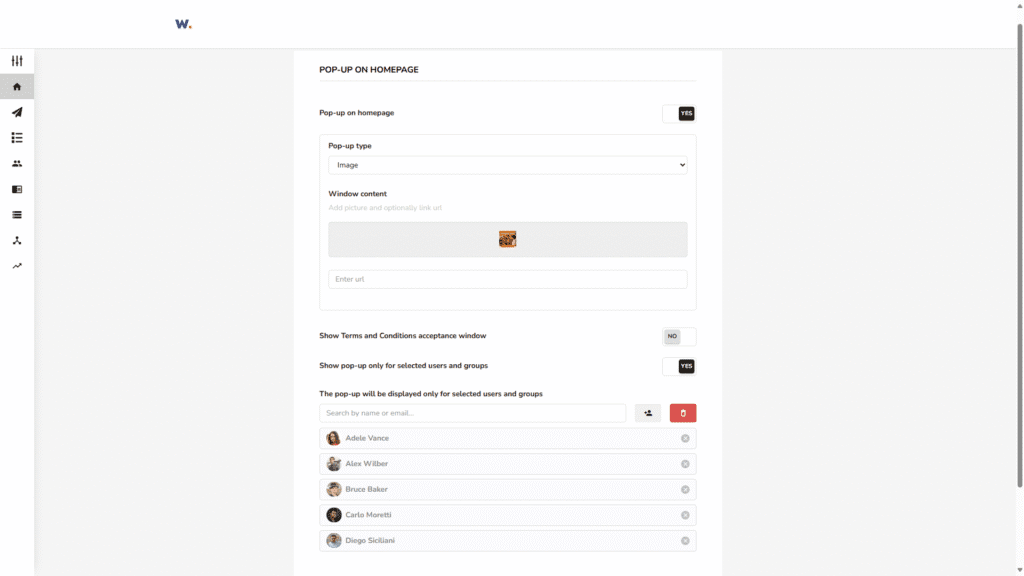
Task: Remove Adele Vance from the list
Action: pos(685,439)
